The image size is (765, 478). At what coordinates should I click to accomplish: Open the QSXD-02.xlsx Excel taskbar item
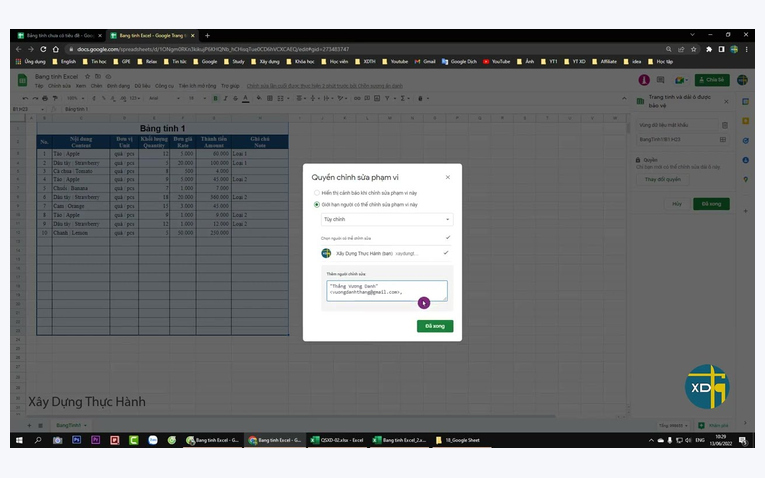click(x=337, y=440)
